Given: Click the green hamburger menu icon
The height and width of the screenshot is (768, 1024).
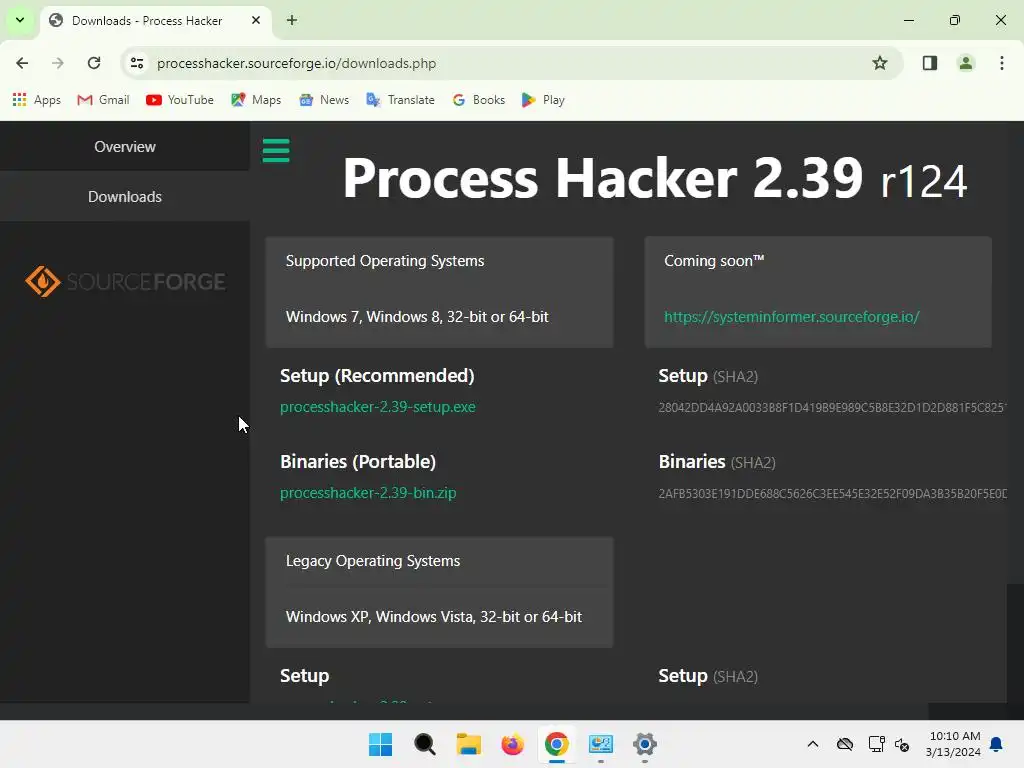Looking at the screenshot, I should 276,150.
